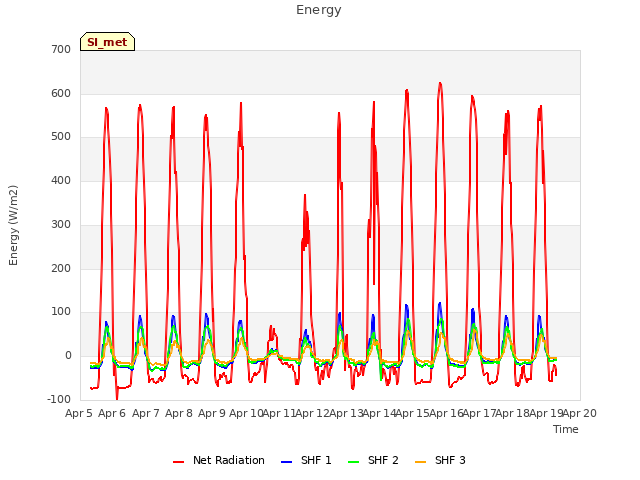Click the Apr 20 tick label

pyautogui.click(x=580, y=413)
